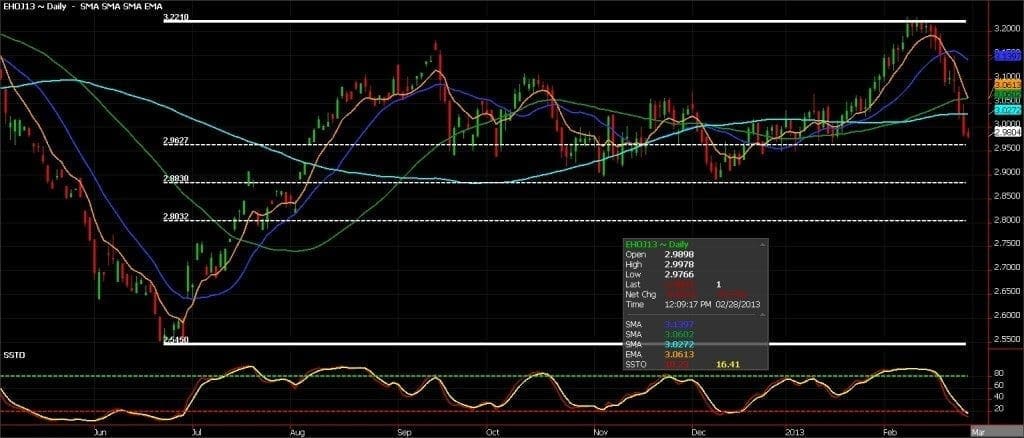Click the SSTO 16.41 value in info box
This screenshot has width=1024, height=438.
point(729,364)
